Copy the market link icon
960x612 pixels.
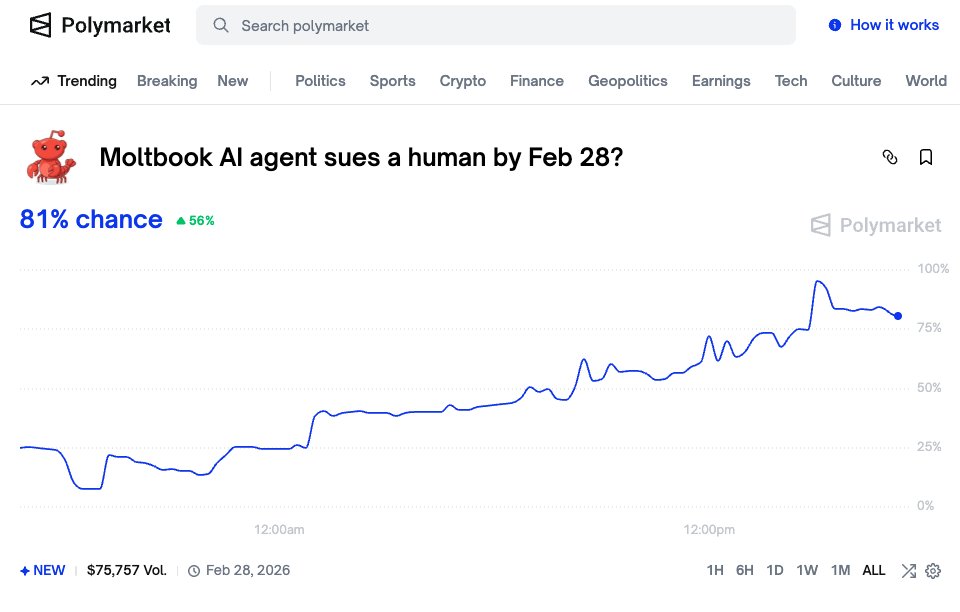click(x=890, y=157)
